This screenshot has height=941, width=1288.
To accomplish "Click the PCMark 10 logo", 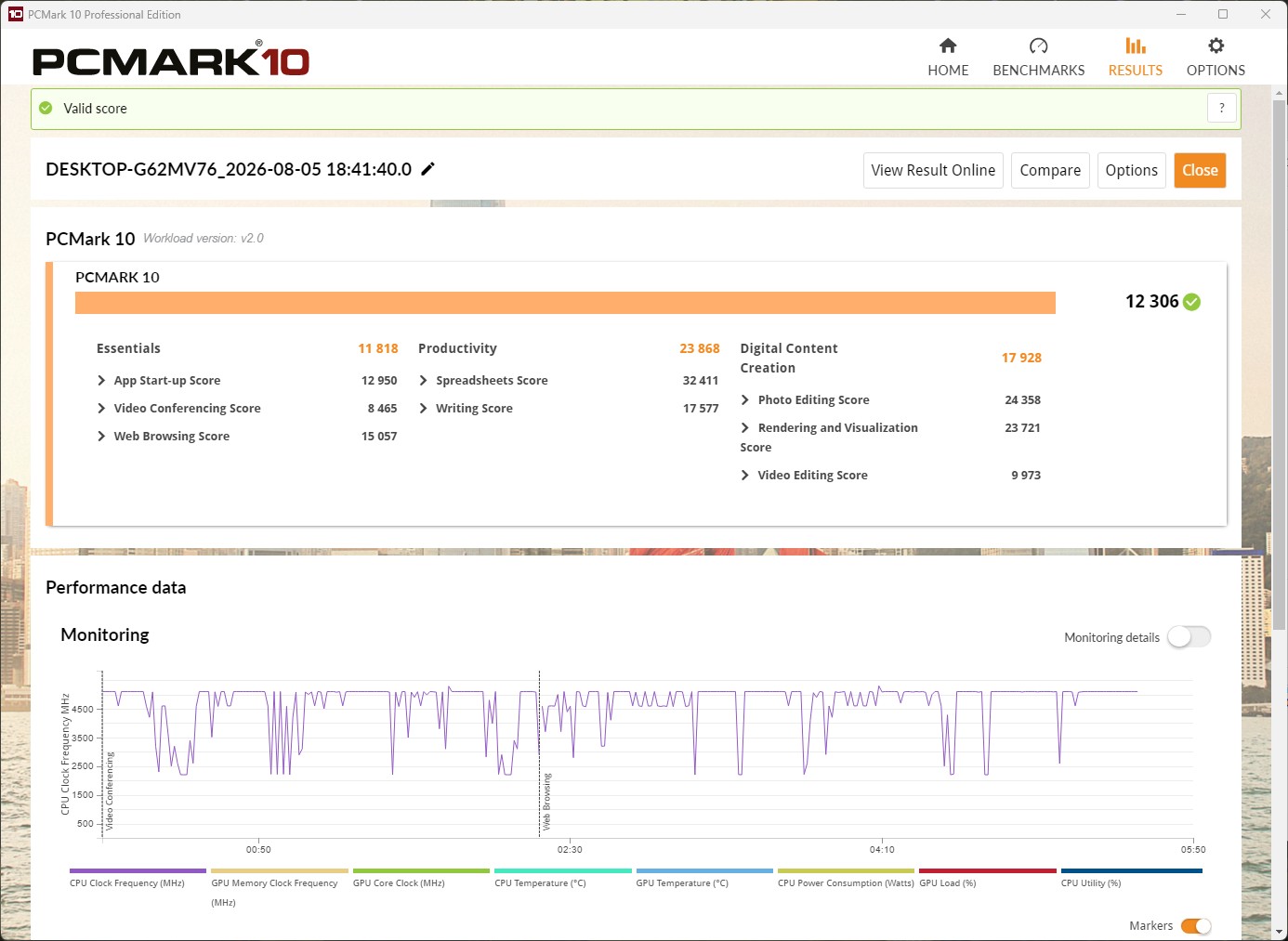I will tap(171, 59).
